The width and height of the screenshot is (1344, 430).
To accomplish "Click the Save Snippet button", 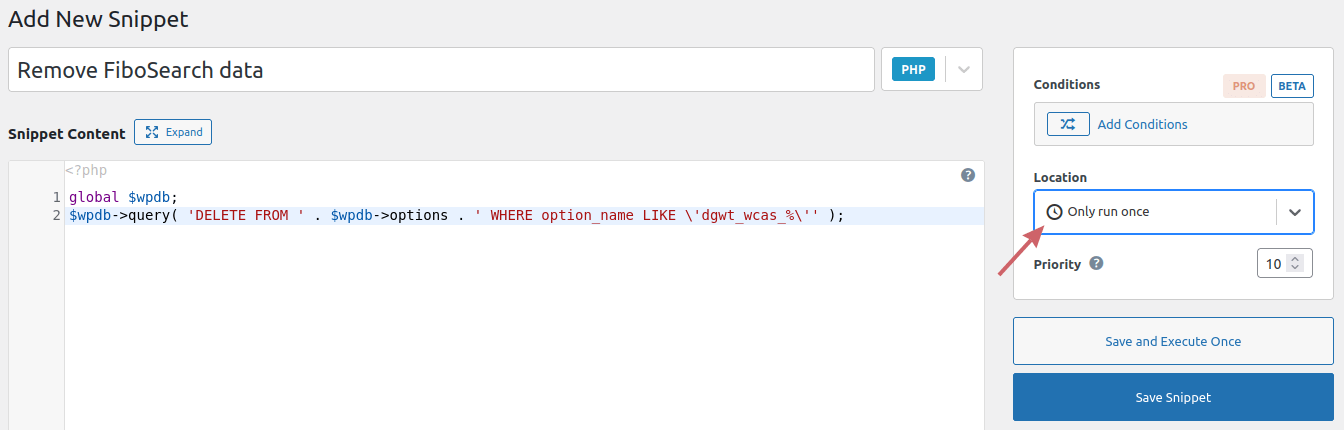I will (x=1173, y=397).
